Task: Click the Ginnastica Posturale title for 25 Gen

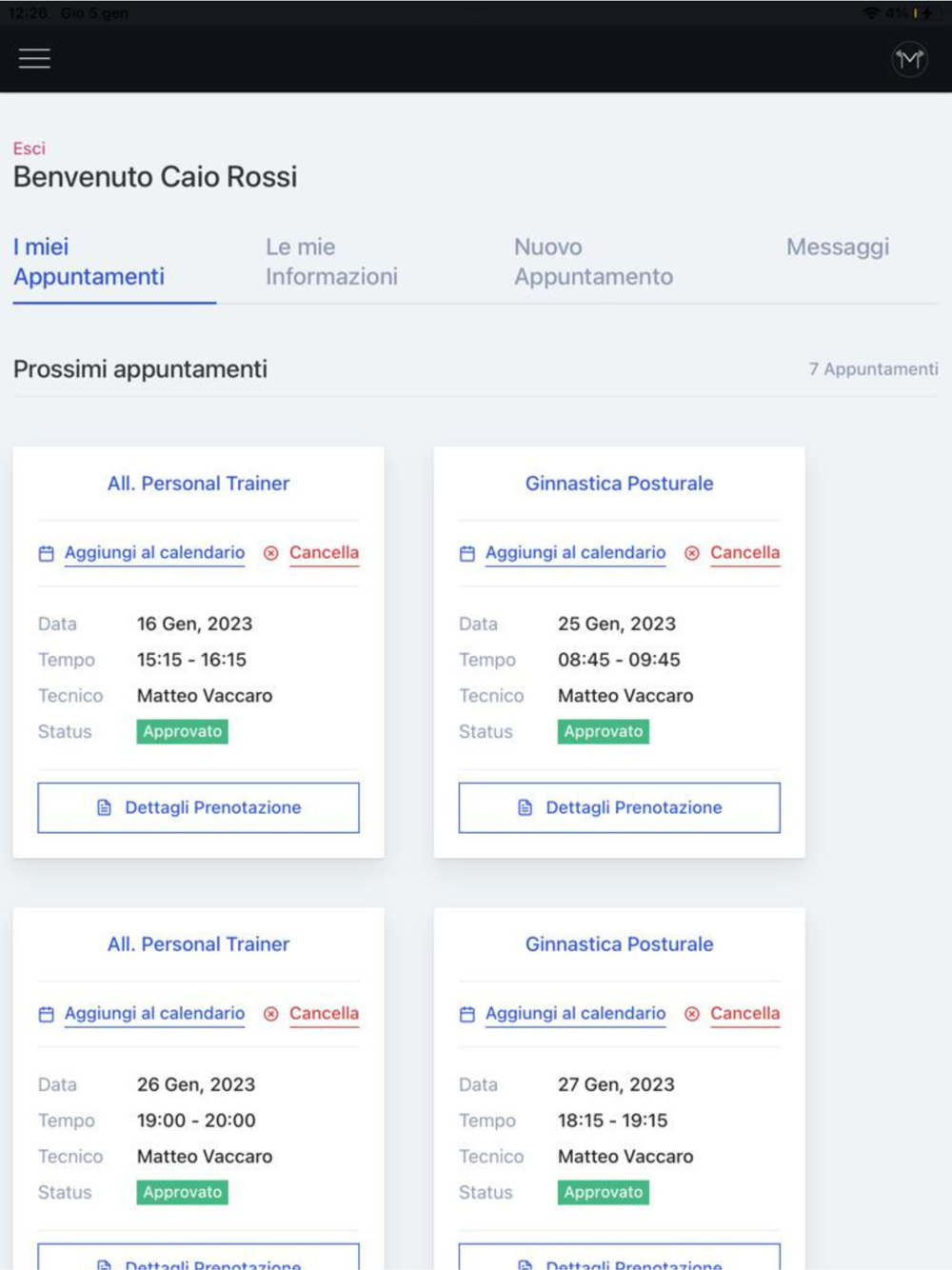Action: 619,484
